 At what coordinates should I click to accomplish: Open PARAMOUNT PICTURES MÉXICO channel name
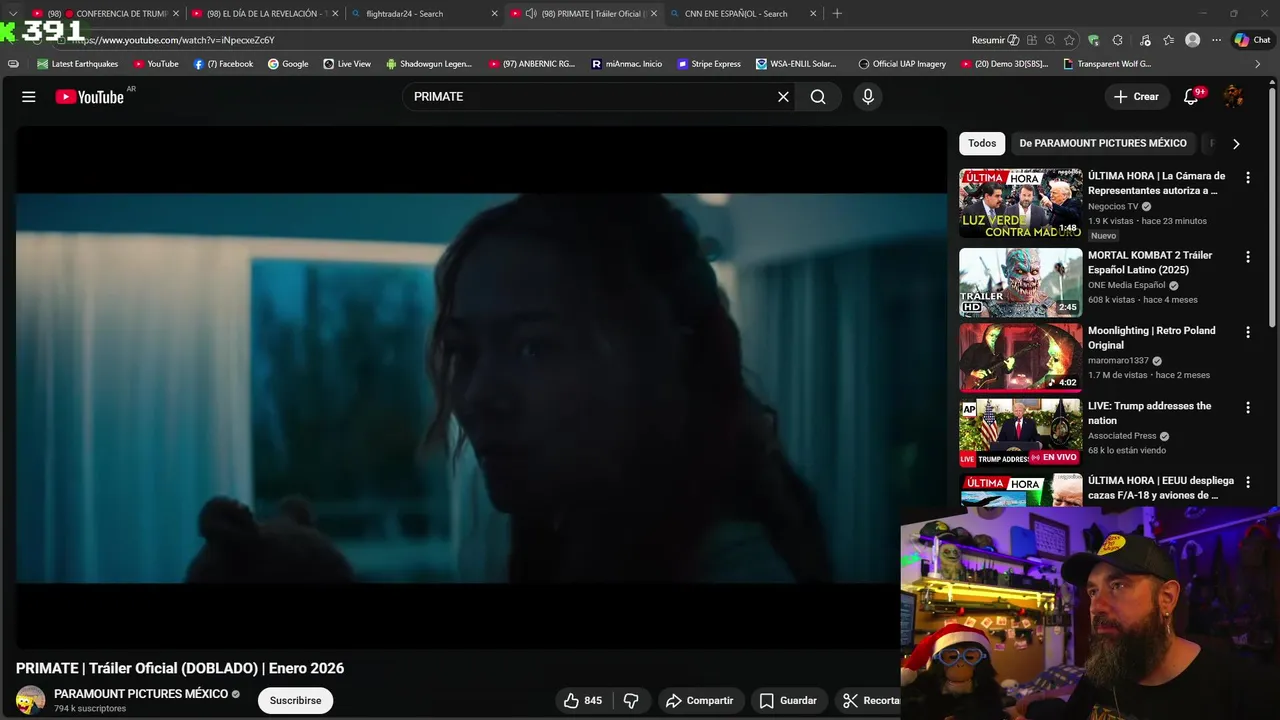click(141, 694)
